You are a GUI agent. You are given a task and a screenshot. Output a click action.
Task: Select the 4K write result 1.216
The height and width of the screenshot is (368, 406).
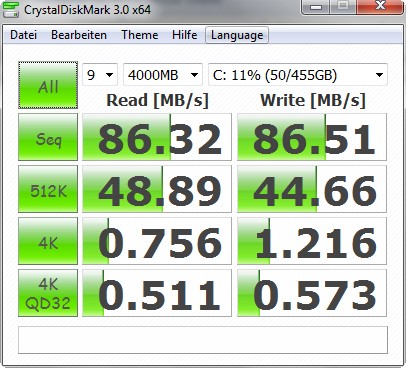312,241
